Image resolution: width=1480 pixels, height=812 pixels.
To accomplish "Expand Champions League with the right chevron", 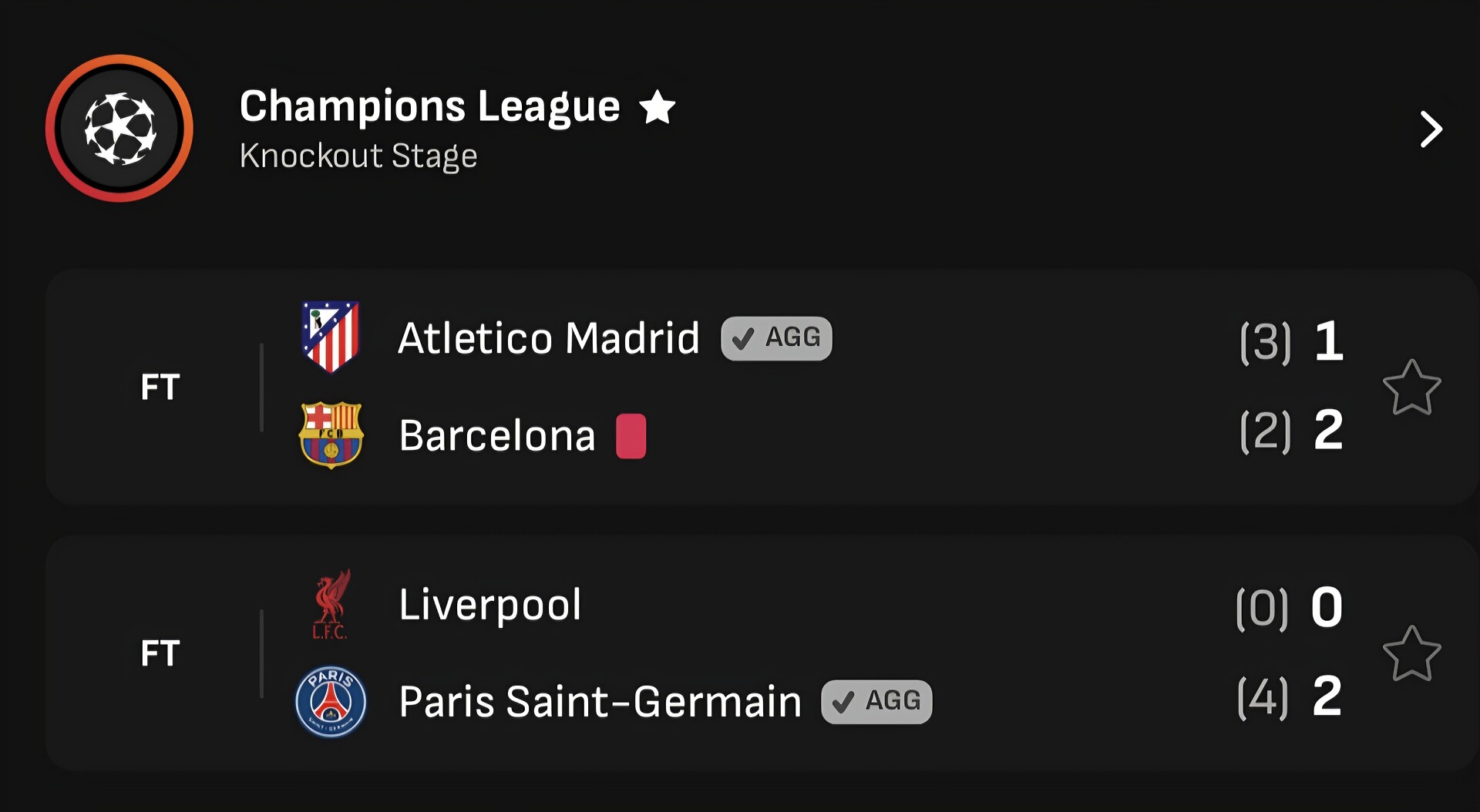I will tap(1431, 129).
